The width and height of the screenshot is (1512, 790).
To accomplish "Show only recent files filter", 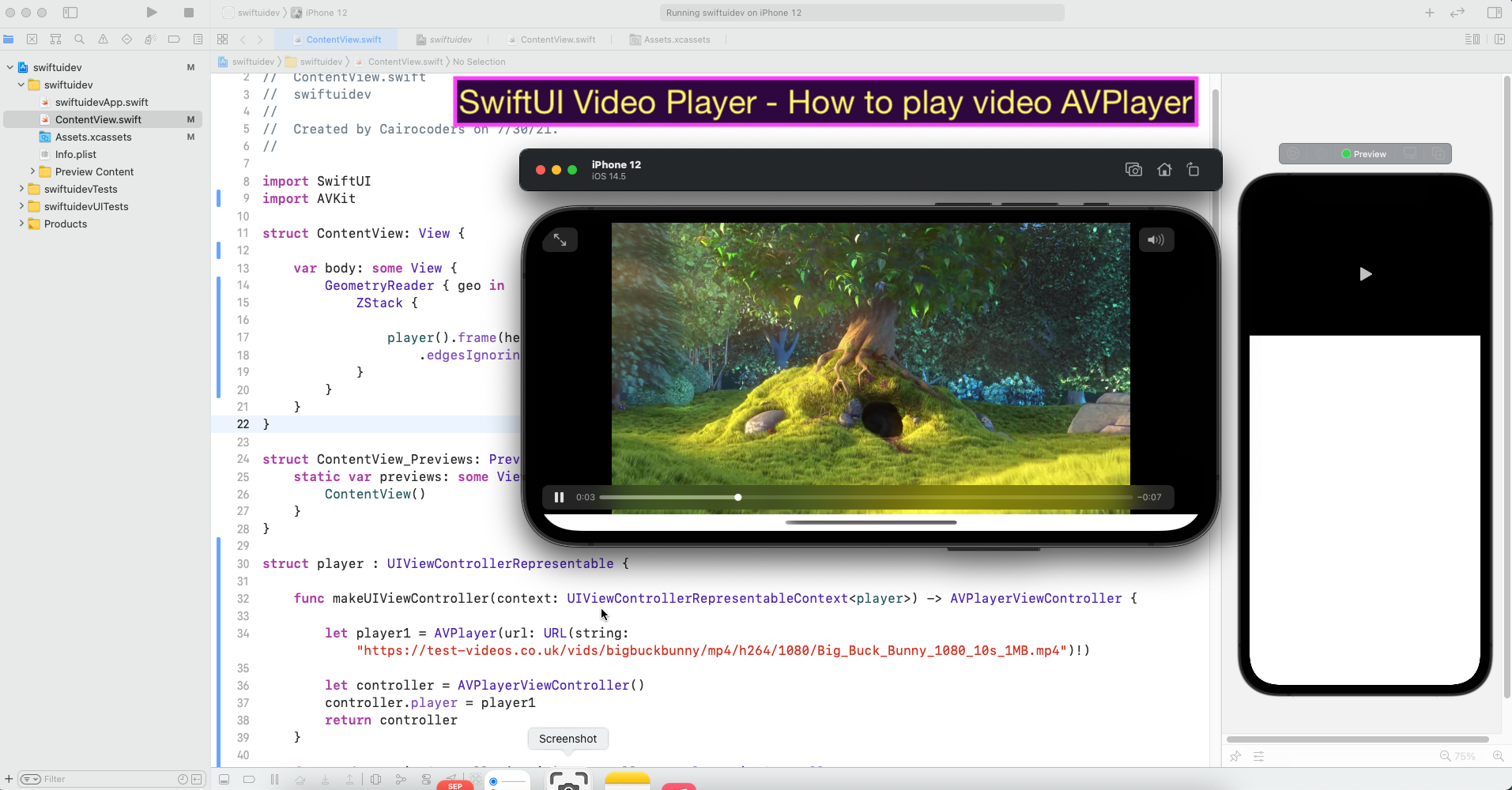I will click(x=183, y=779).
